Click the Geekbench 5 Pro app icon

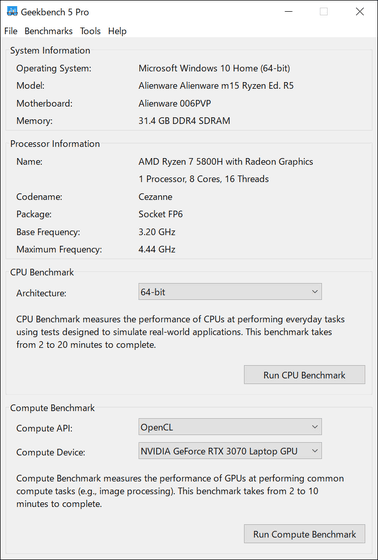(x=12, y=11)
